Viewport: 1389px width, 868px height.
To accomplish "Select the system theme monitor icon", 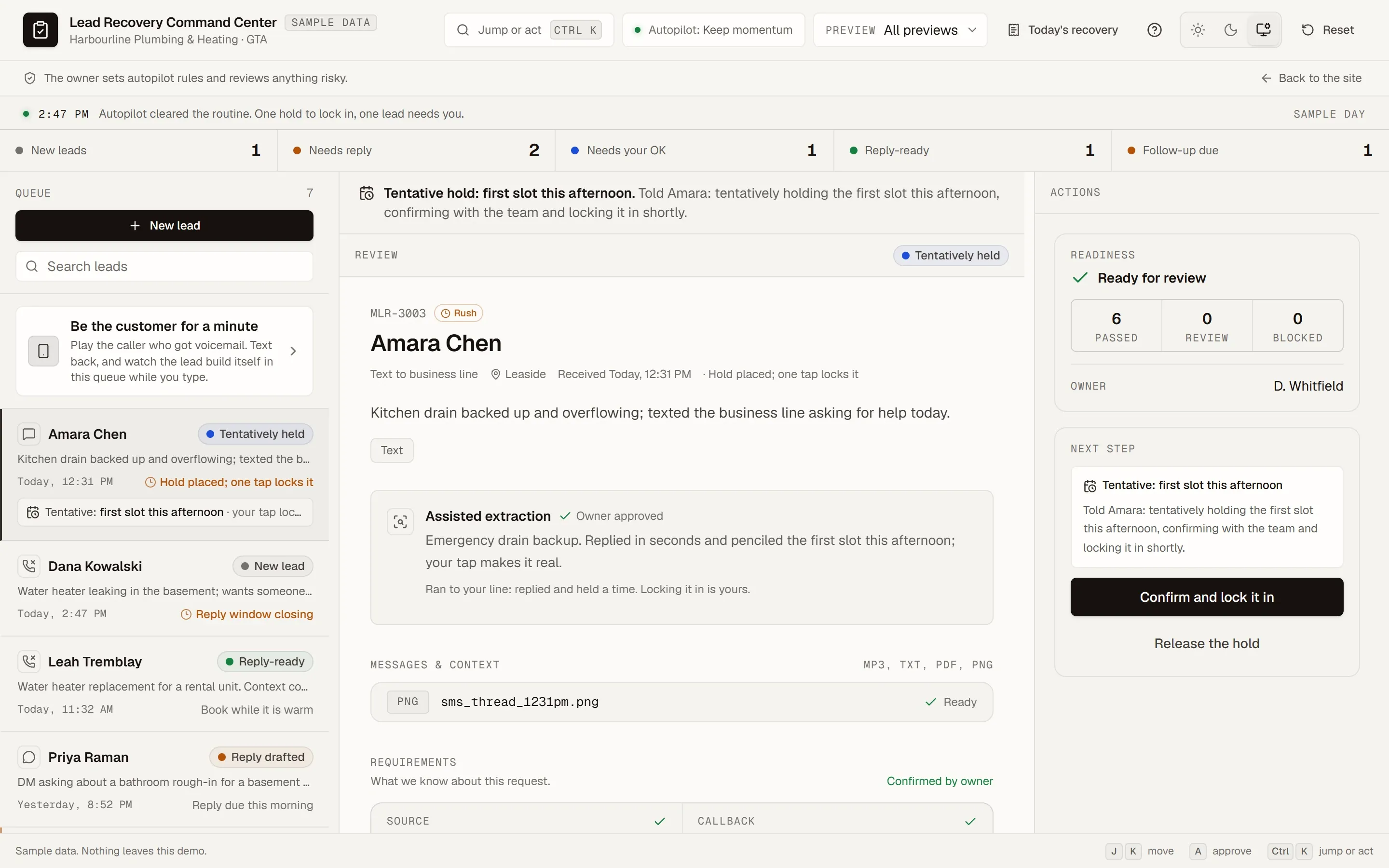I will coord(1263,30).
